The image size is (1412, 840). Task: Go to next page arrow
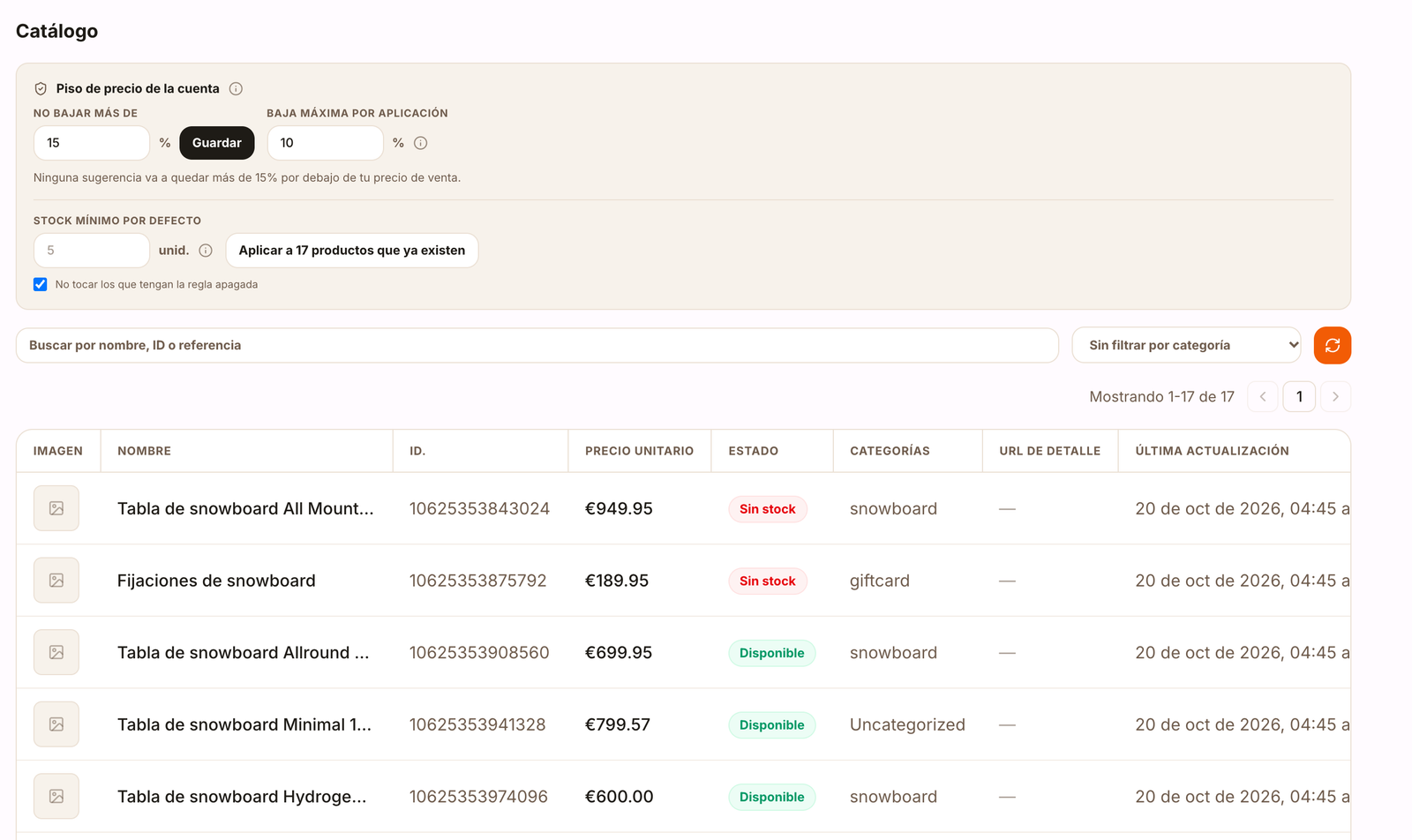click(1335, 397)
